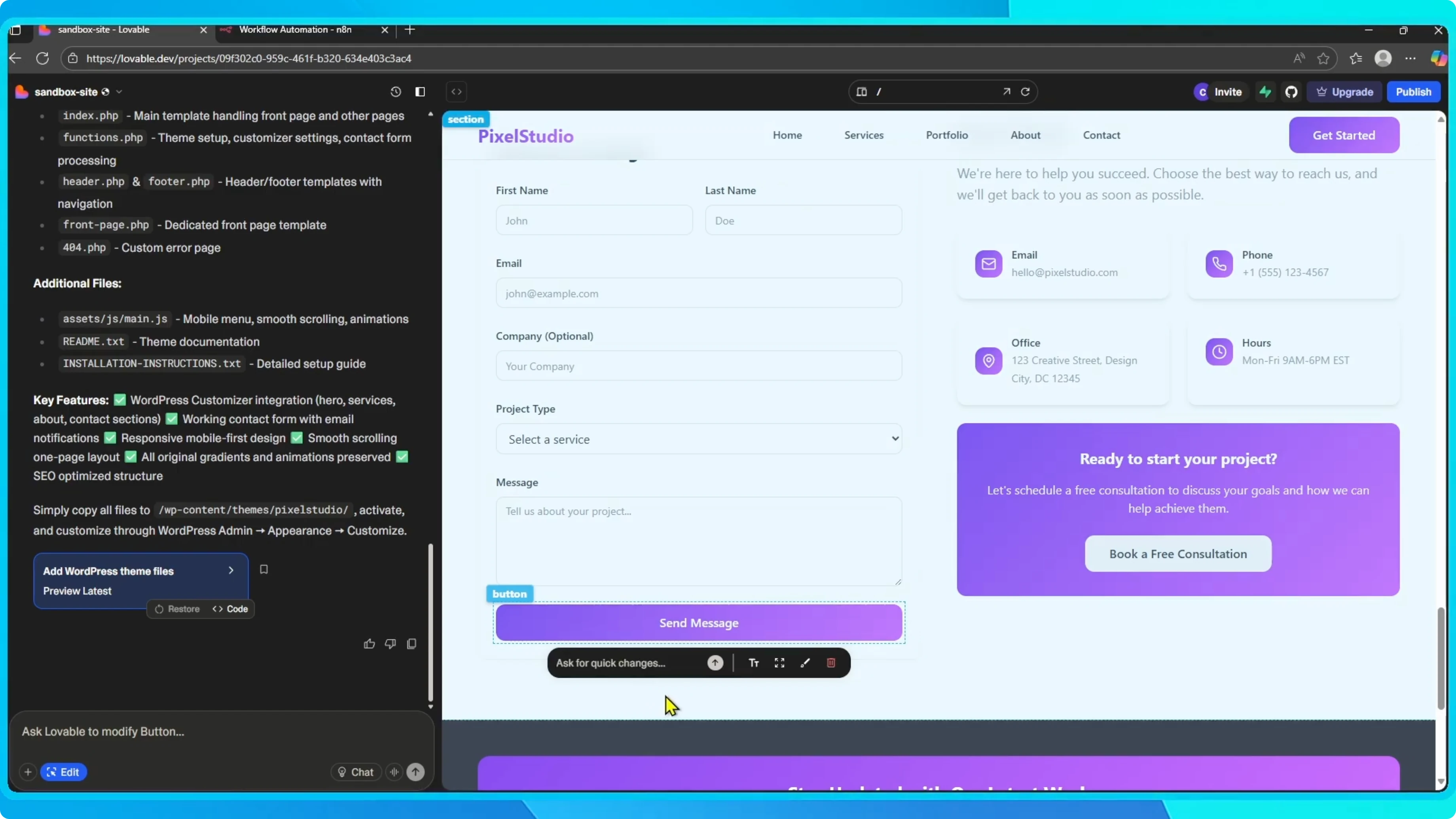Open Services nav link
The width and height of the screenshot is (1456, 819).
pyautogui.click(x=864, y=135)
